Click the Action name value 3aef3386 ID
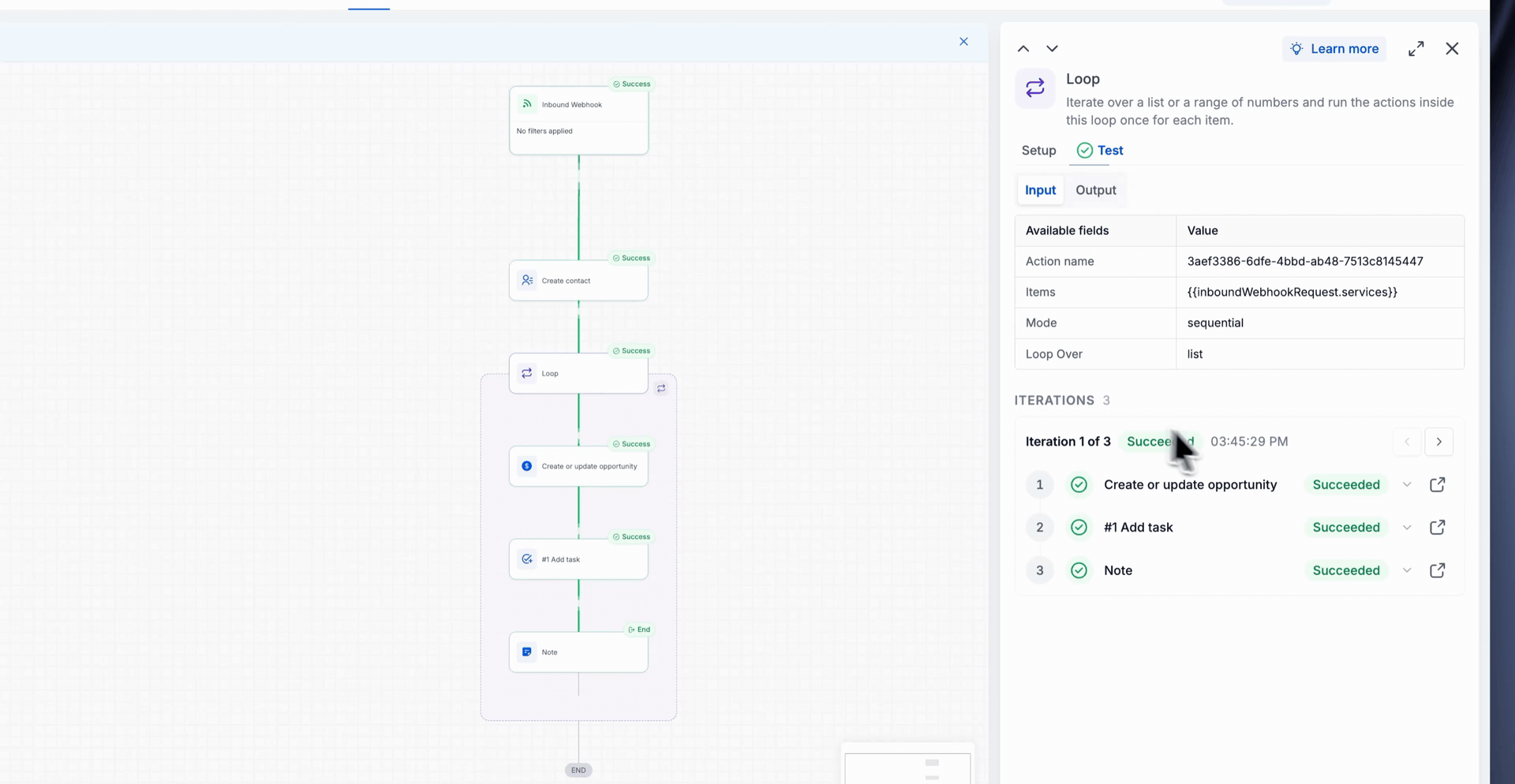 pos(1305,261)
